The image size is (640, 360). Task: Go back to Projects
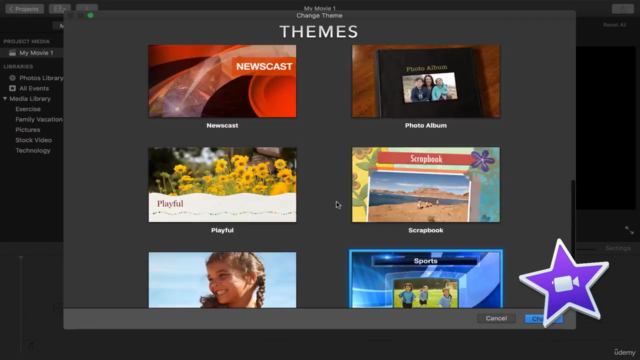click(x=24, y=9)
